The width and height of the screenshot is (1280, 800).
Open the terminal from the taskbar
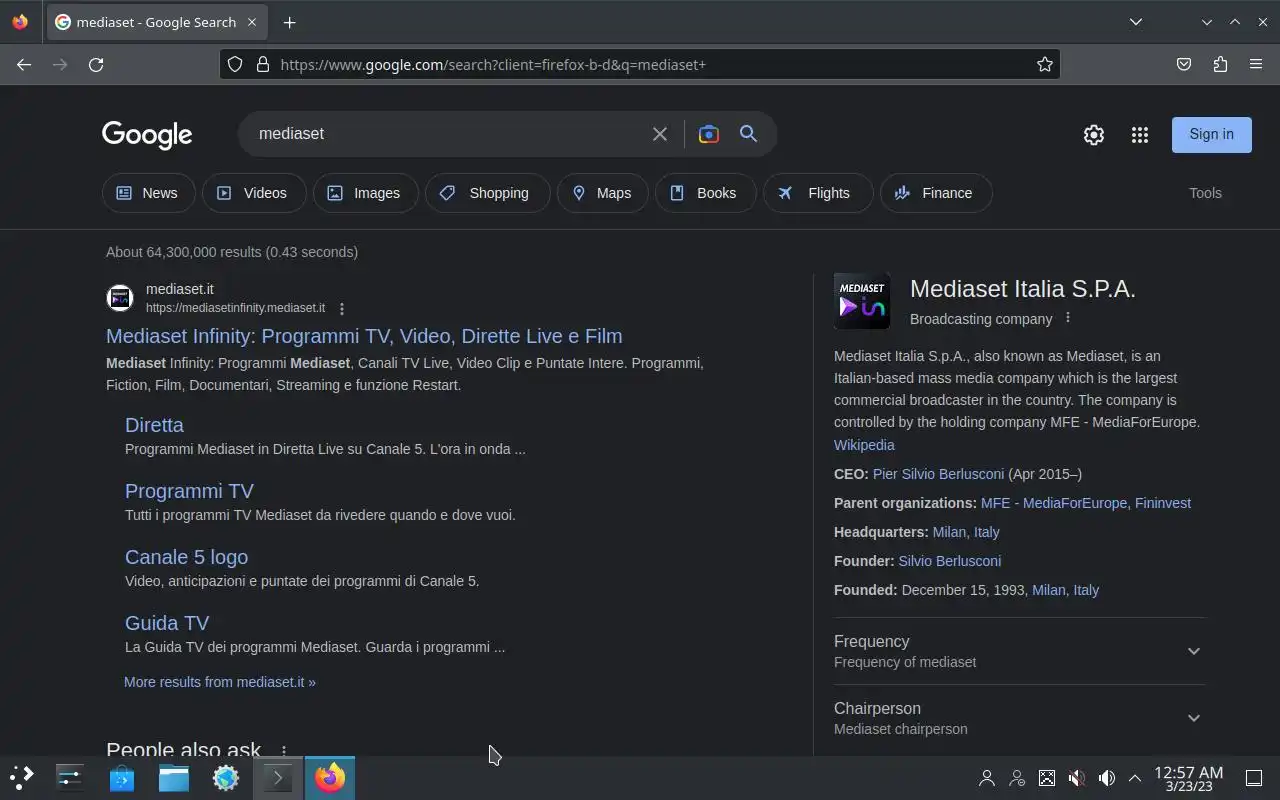[278, 777]
